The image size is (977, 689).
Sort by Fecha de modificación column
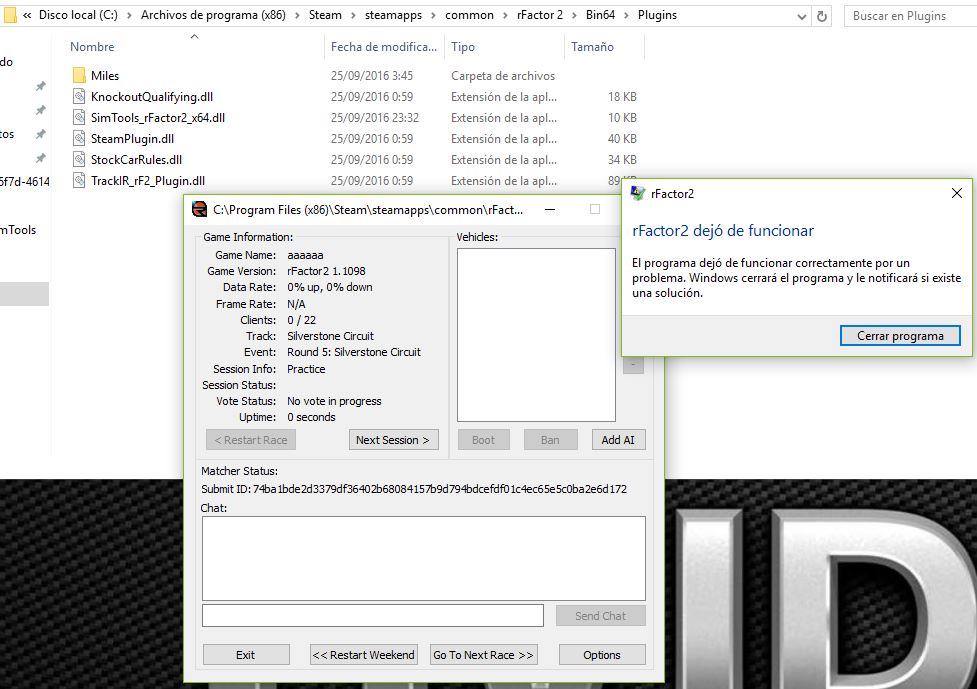384,47
